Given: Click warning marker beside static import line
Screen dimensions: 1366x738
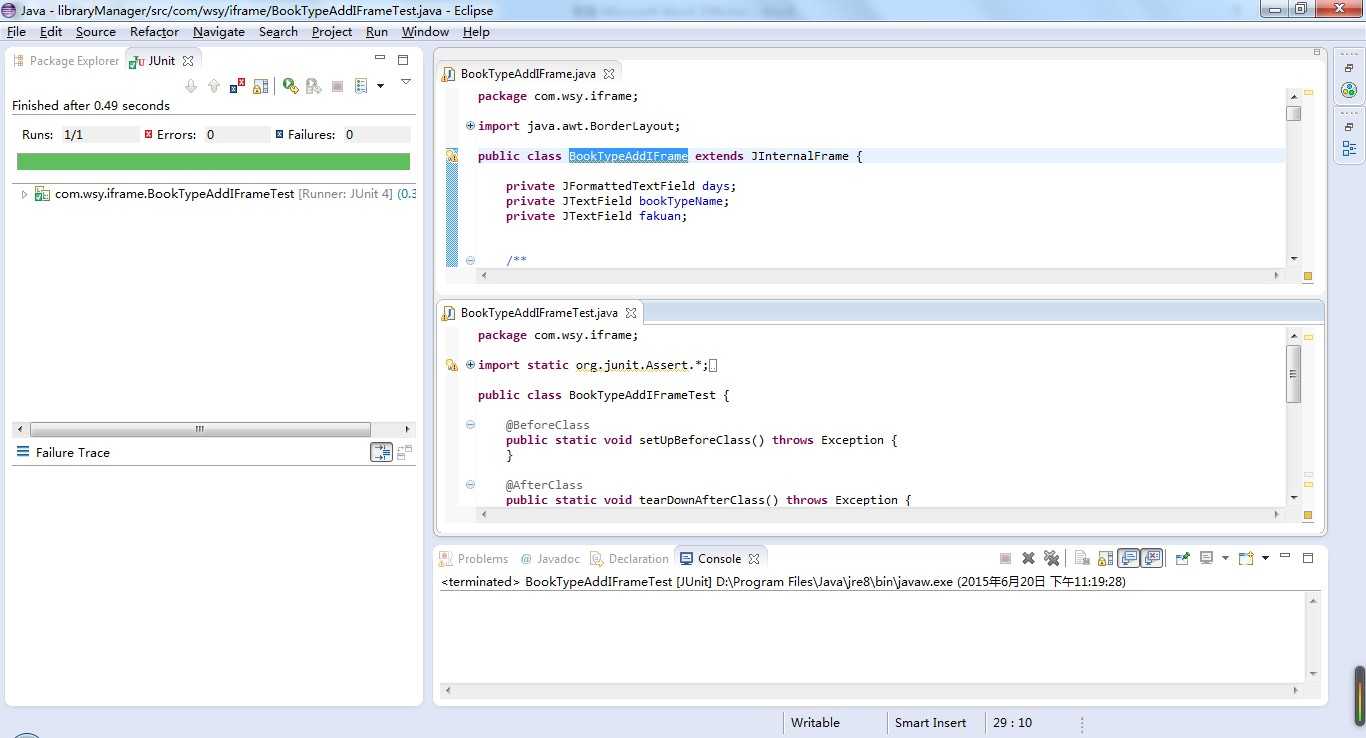Looking at the screenshot, I should pos(452,365).
